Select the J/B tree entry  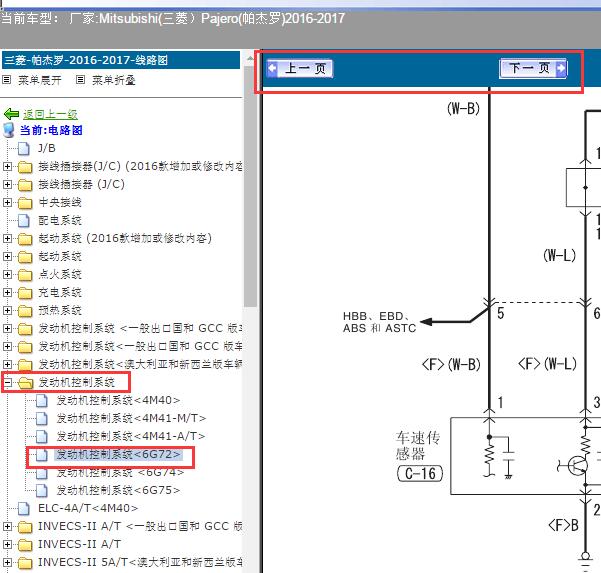click(47, 148)
